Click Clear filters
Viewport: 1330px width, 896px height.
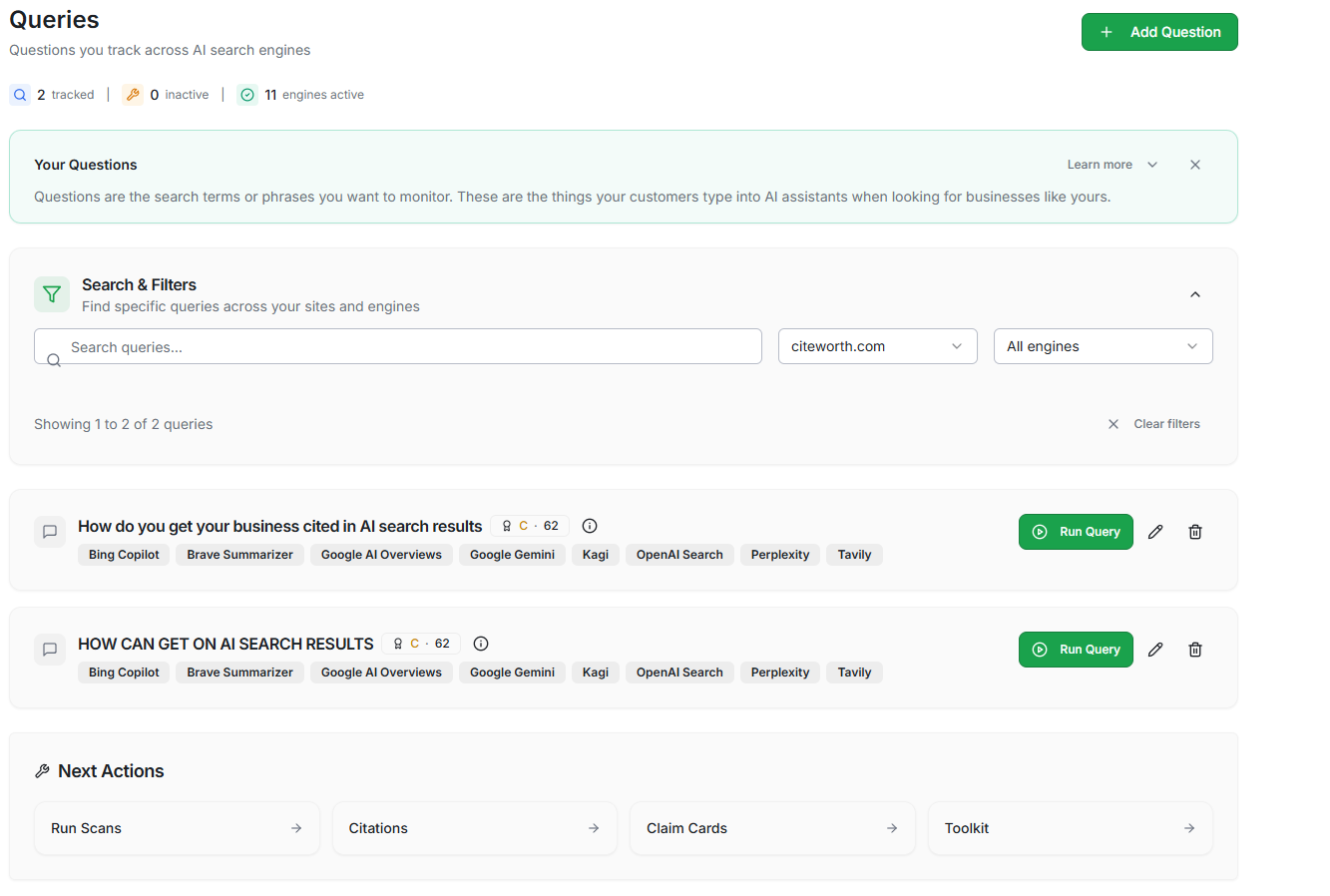pos(1166,423)
